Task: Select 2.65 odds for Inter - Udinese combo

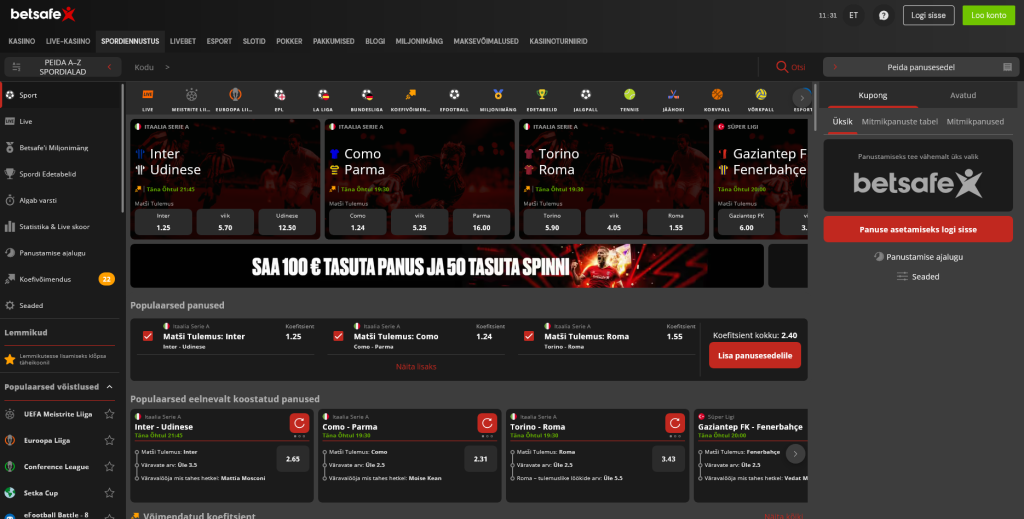Action: (293, 459)
